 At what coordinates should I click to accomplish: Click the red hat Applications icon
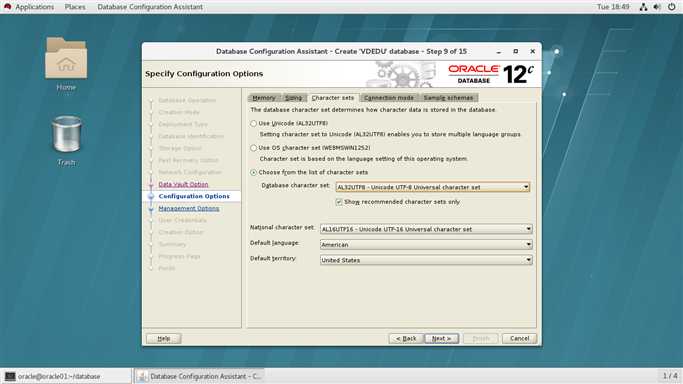7,7
